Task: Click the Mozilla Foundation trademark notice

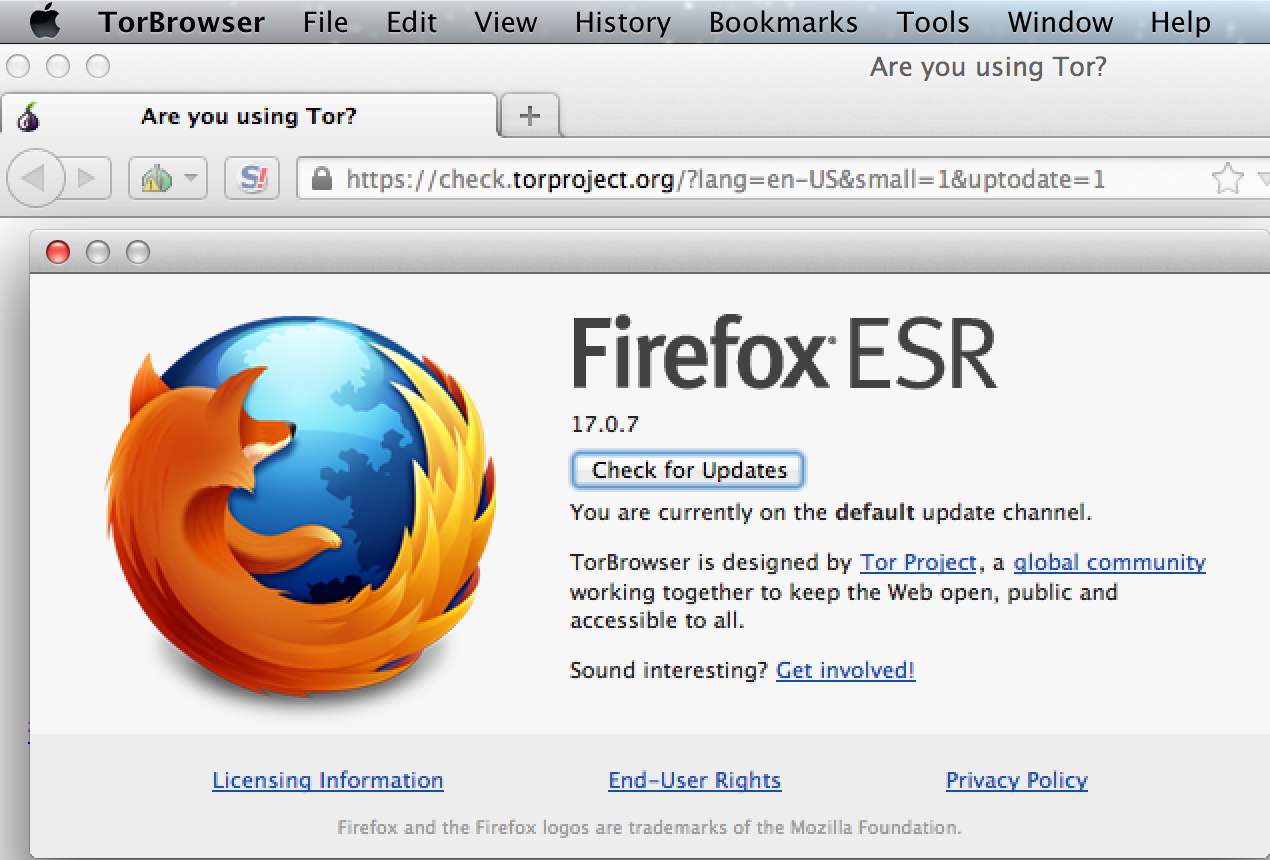Action: 649,828
